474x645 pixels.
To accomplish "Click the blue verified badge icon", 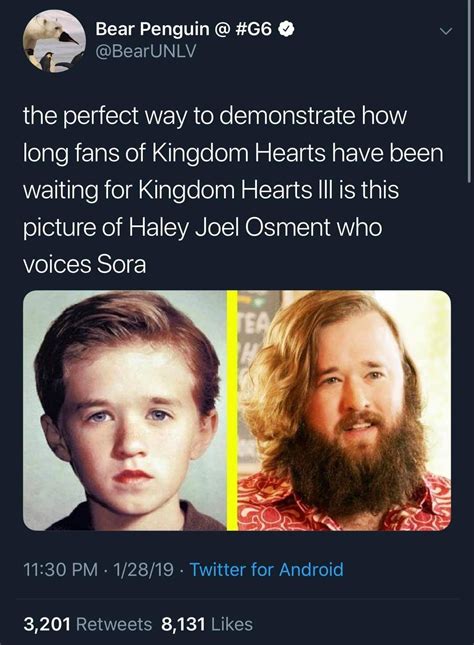I will [286, 29].
